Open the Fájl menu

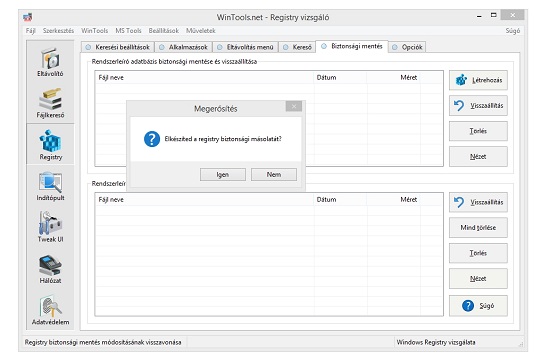pyautogui.click(x=31, y=31)
